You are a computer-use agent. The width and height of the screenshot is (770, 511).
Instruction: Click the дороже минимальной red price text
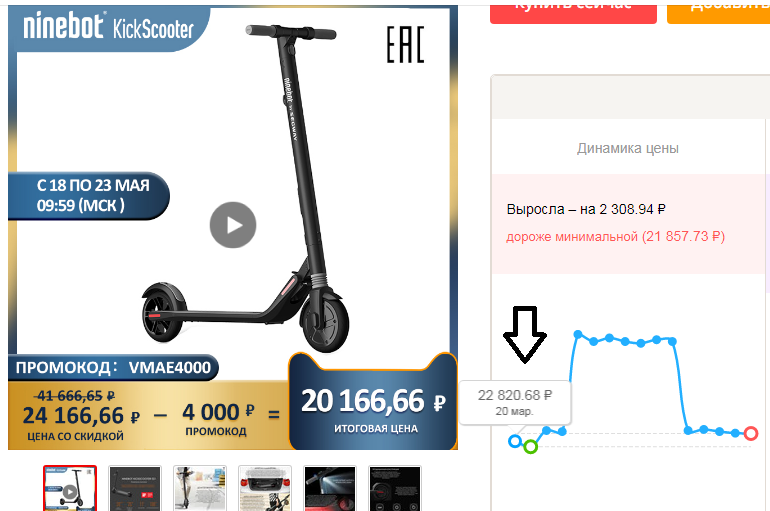(x=615, y=237)
